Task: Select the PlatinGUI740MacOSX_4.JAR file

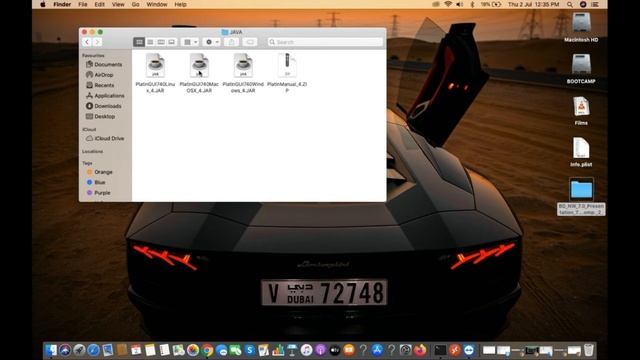Action: tap(199, 65)
